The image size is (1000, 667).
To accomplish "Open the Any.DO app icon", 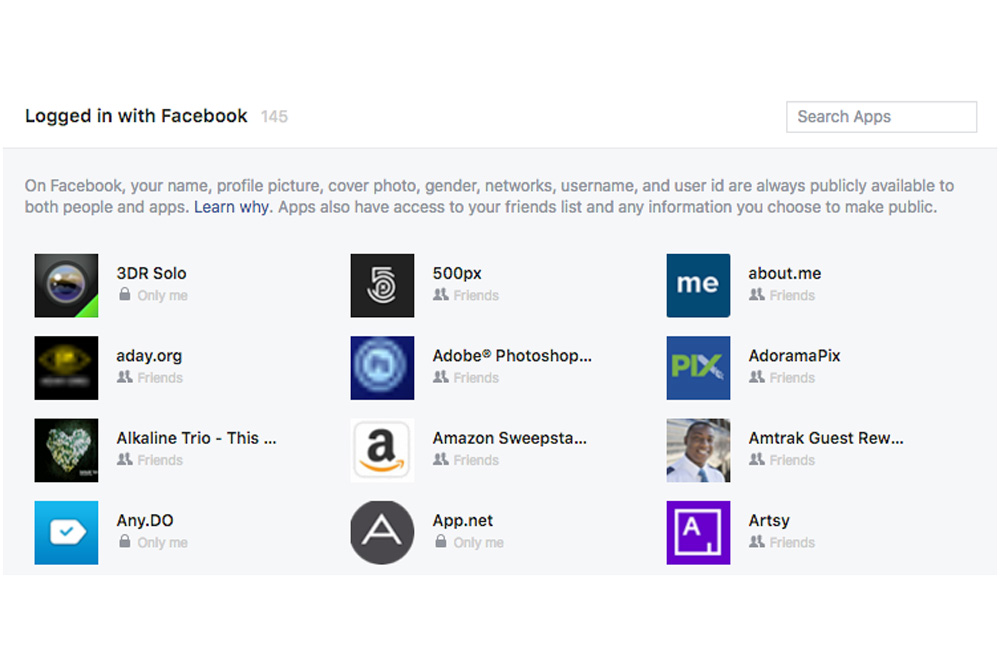I will pyautogui.click(x=66, y=532).
